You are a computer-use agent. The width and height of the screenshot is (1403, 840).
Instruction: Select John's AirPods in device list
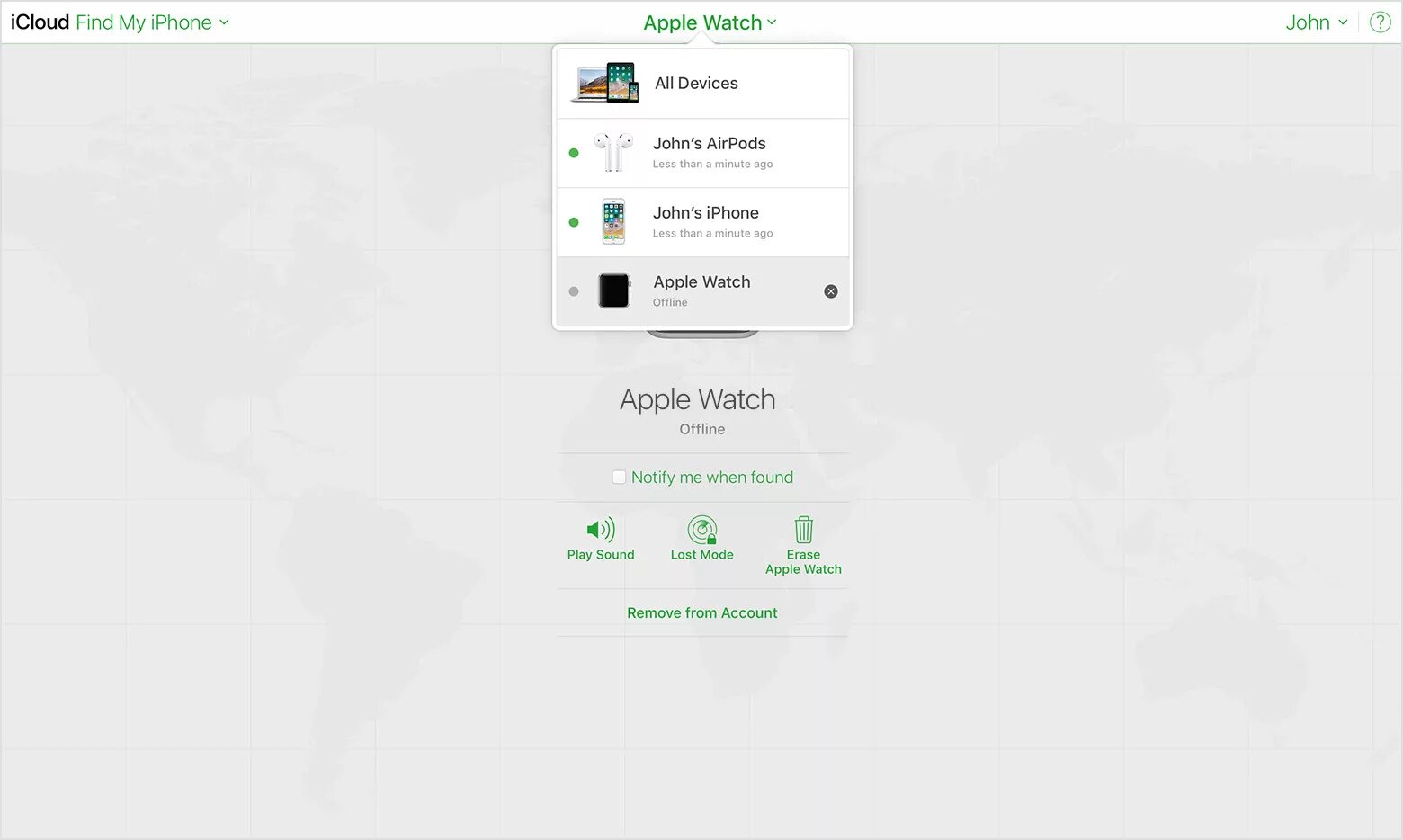(x=702, y=153)
